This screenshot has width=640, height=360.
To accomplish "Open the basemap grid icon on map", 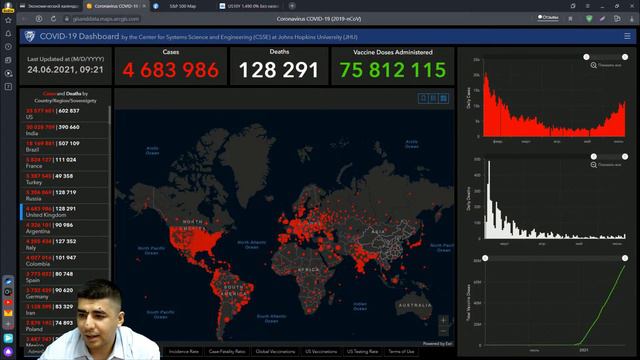I will 444,98.
